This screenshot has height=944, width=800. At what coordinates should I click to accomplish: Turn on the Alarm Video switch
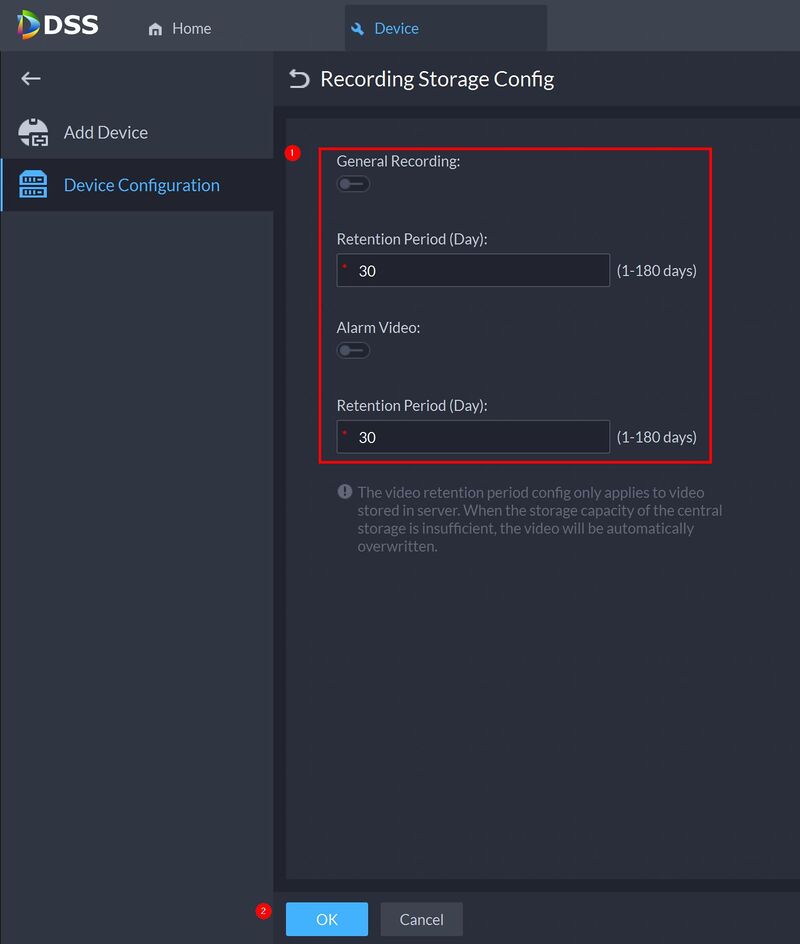coord(353,350)
